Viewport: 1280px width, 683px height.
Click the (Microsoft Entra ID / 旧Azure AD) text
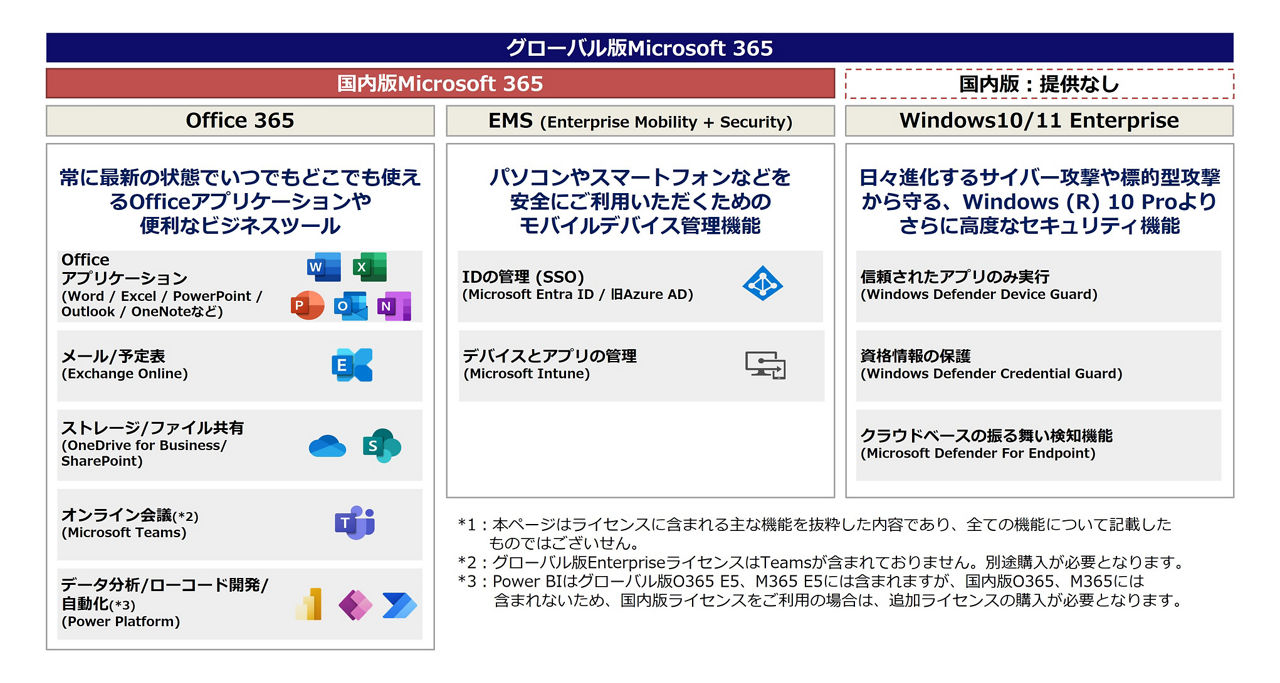pos(577,295)
